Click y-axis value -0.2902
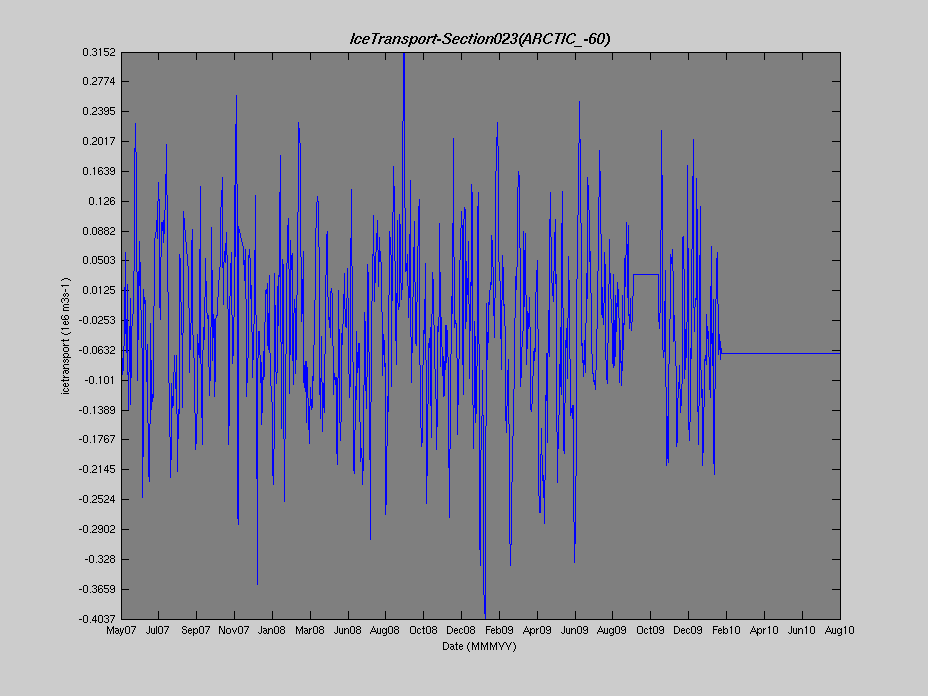Viewport: 928px width, 696px height. (x=97, y=529)
